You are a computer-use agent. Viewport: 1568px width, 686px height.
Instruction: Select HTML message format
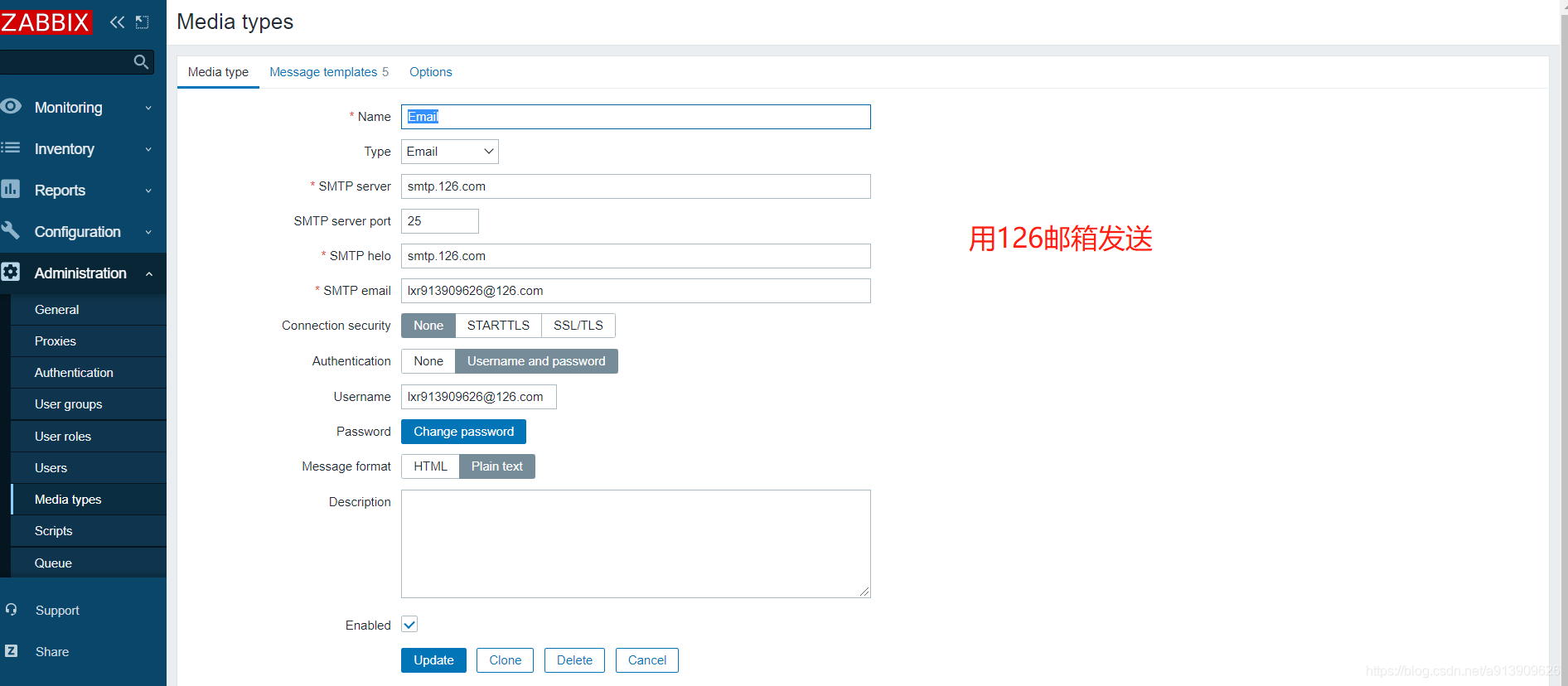pyautogui.click(x=430, y=466)
